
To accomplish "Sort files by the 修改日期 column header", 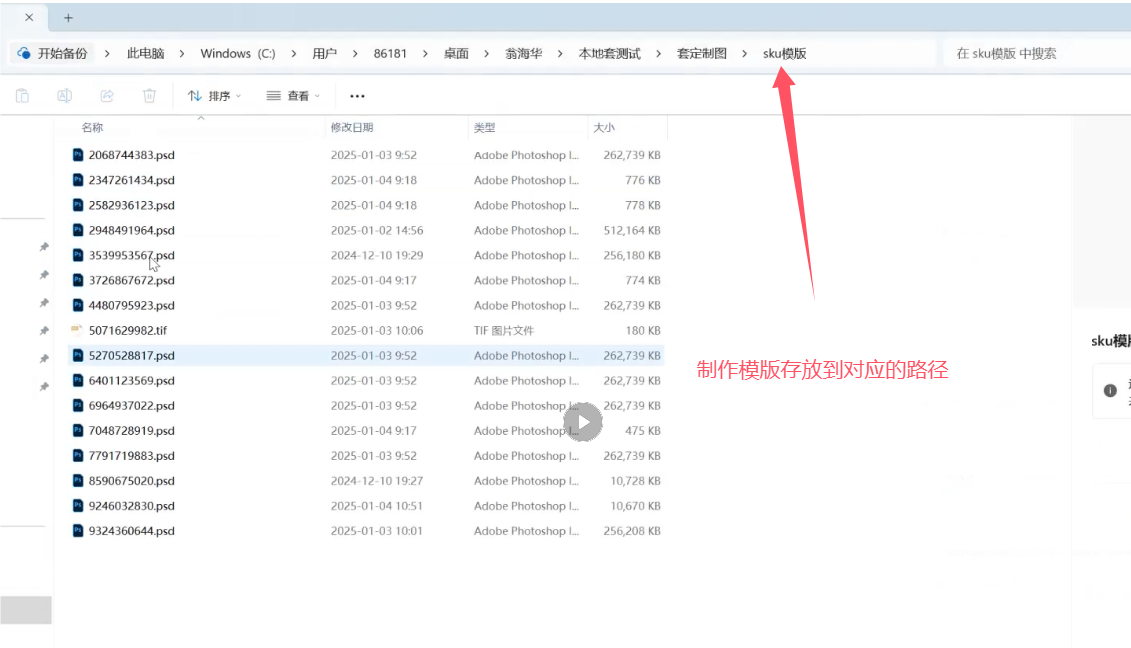I will pyautogui.click(x=352, y=128).
